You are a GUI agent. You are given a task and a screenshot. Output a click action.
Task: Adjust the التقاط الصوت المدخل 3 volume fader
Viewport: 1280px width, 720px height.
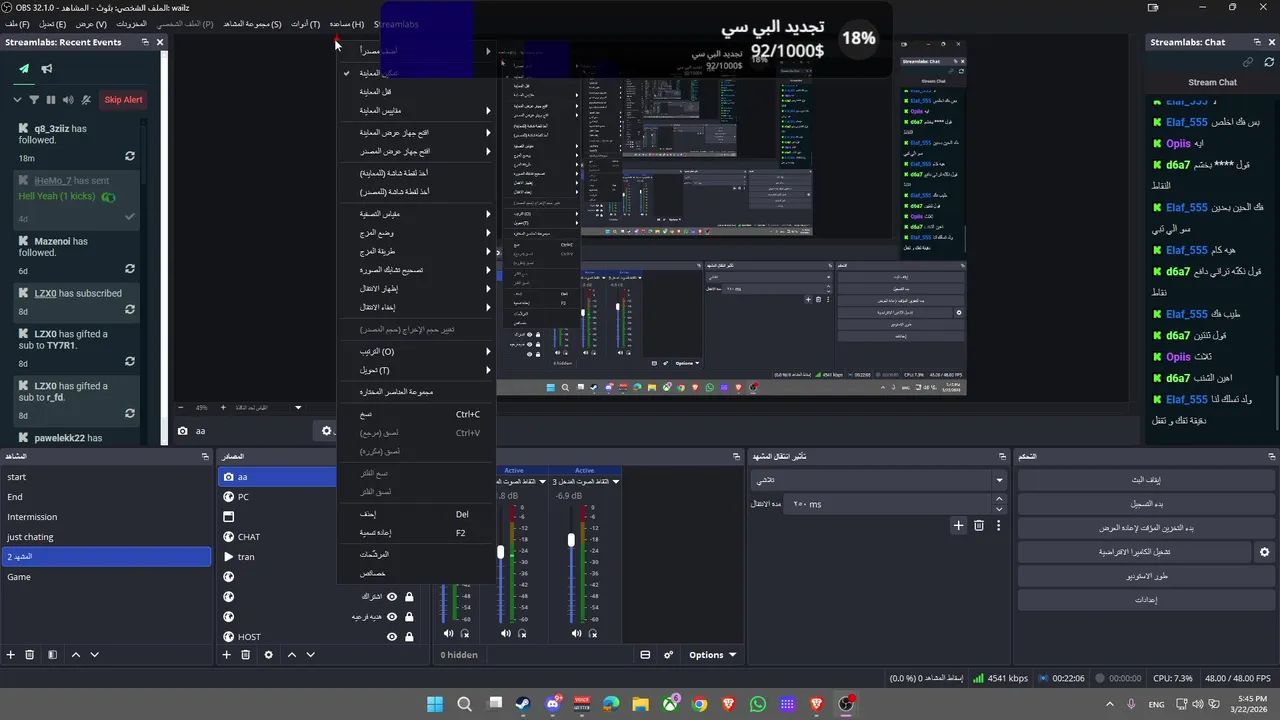click(571, 540)
